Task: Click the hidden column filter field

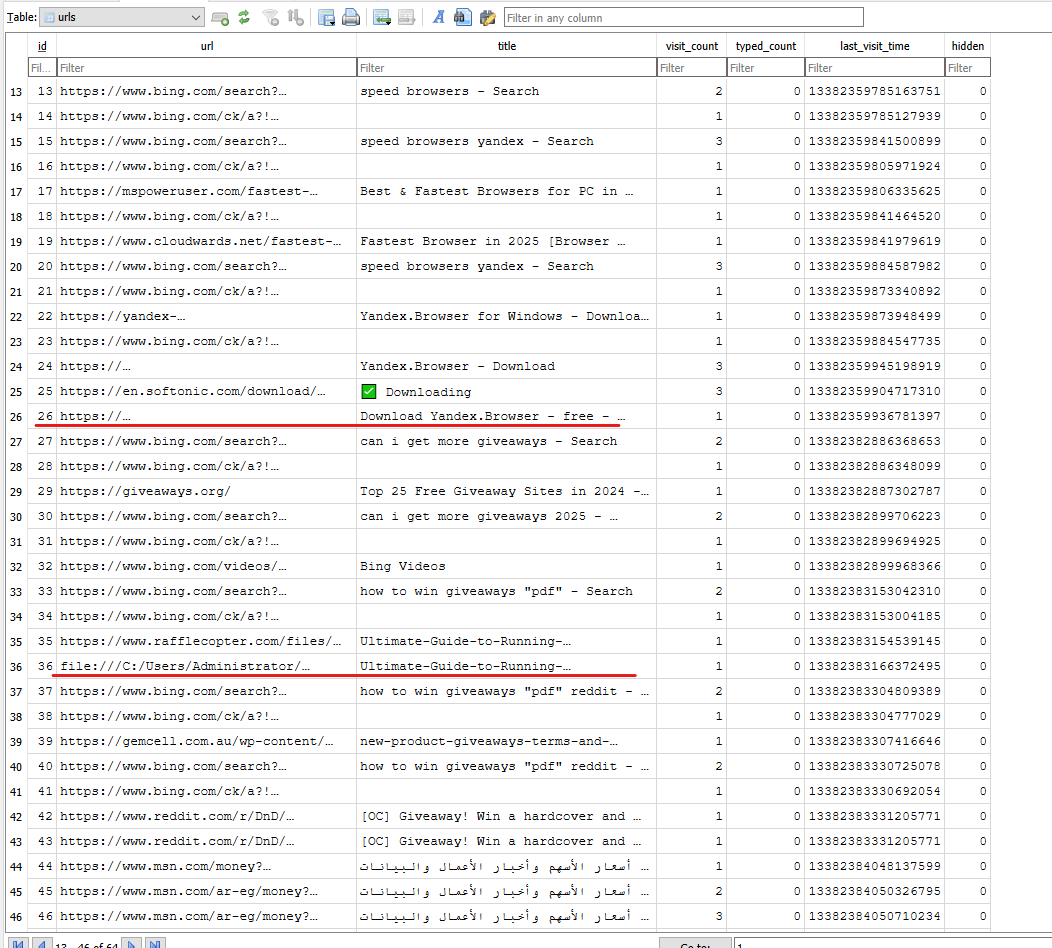Action: coord(967,68)
